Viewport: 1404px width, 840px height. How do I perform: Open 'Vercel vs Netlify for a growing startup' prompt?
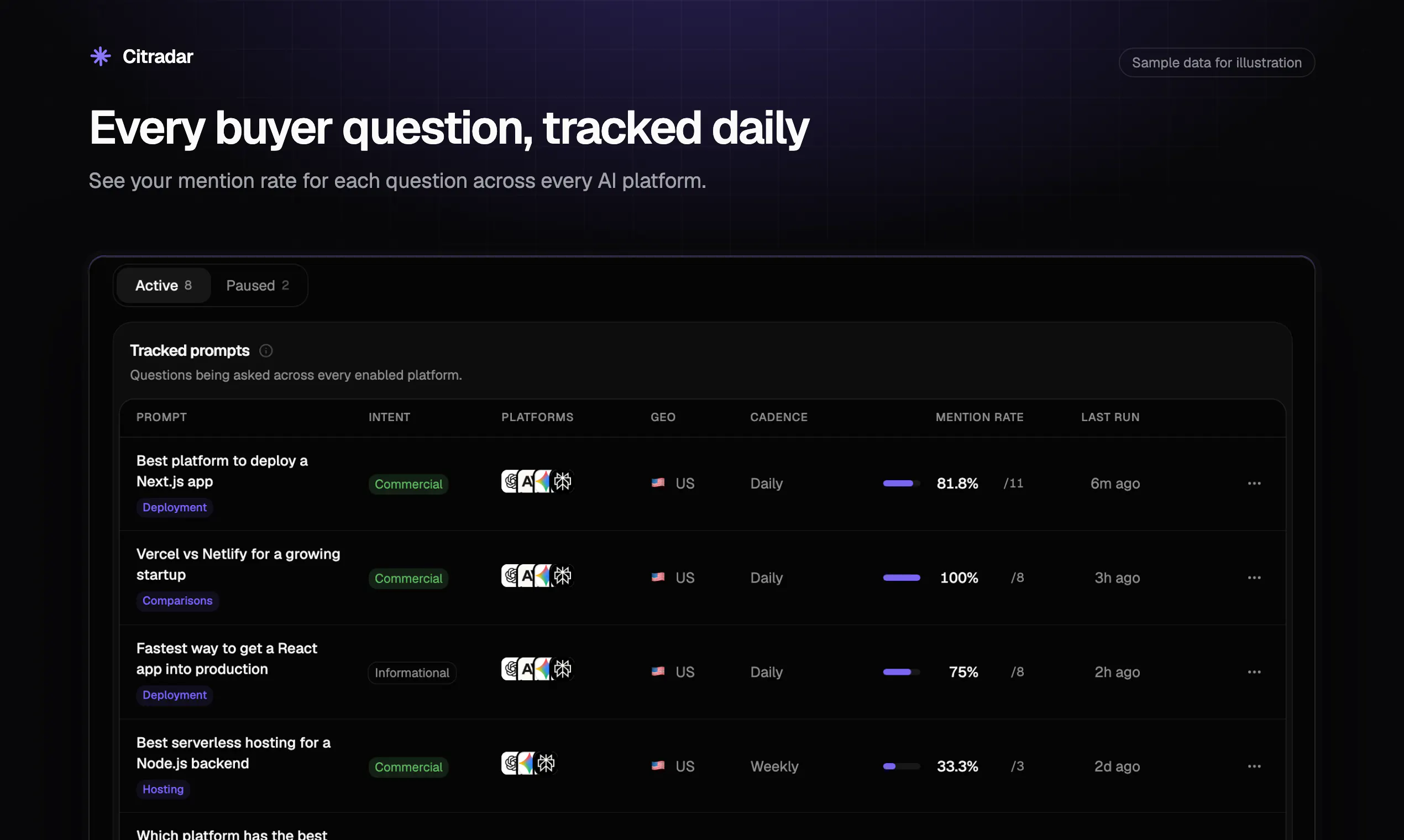(238, 564)
